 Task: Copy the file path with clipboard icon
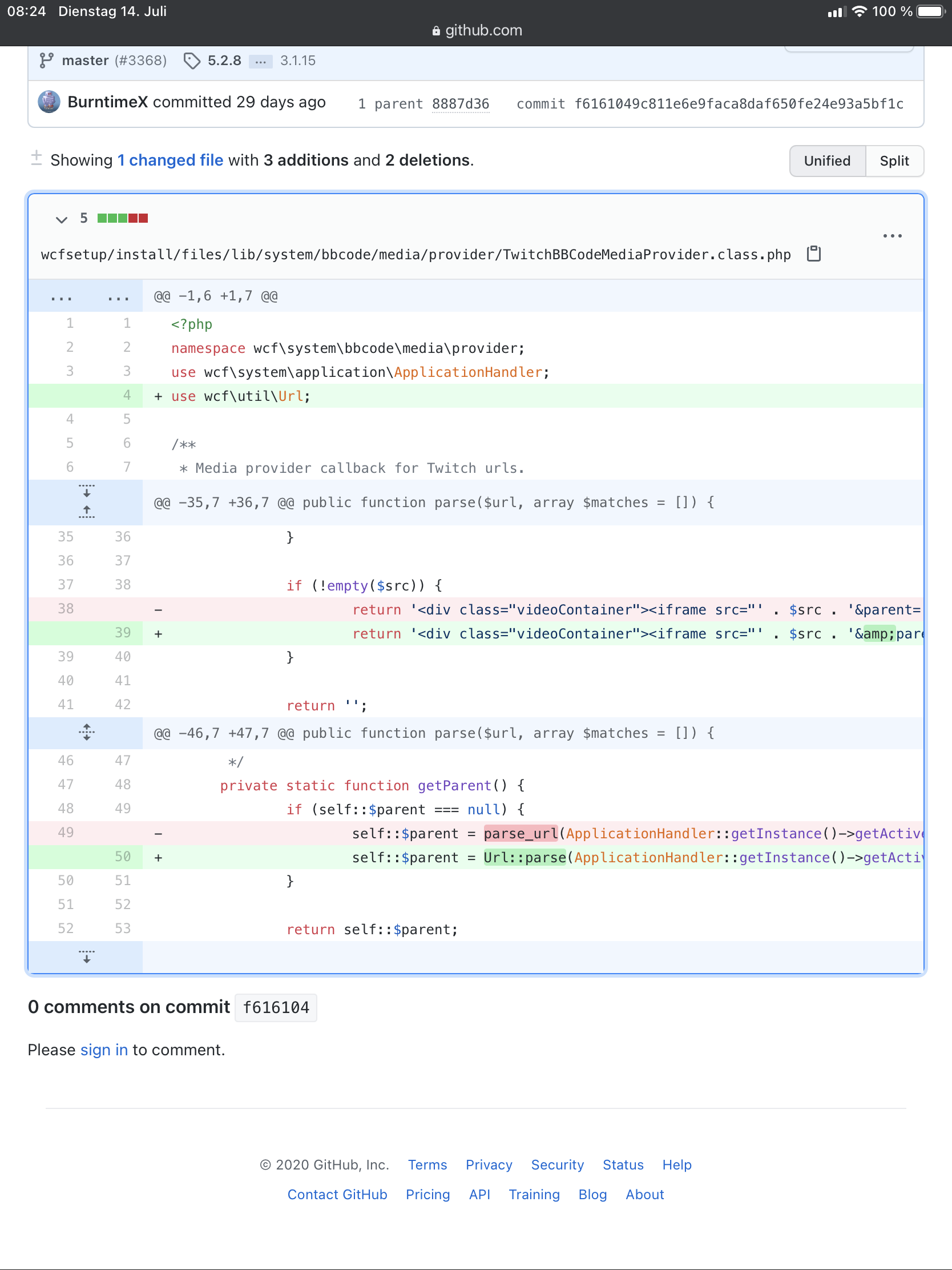point(813,254)
